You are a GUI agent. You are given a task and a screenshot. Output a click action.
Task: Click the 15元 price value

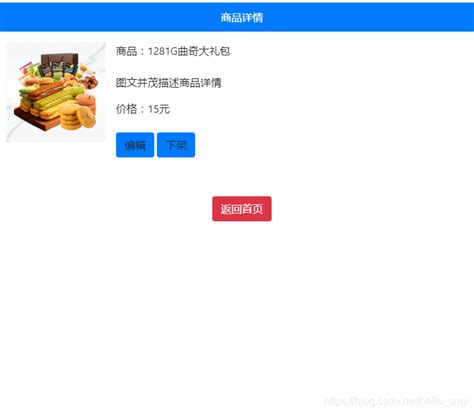[159, 109]
